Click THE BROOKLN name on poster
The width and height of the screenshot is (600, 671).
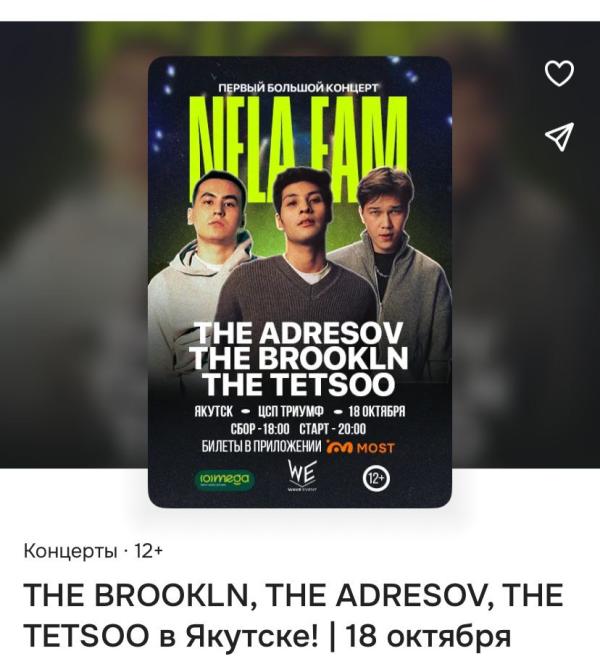click(x=299, y=359)
